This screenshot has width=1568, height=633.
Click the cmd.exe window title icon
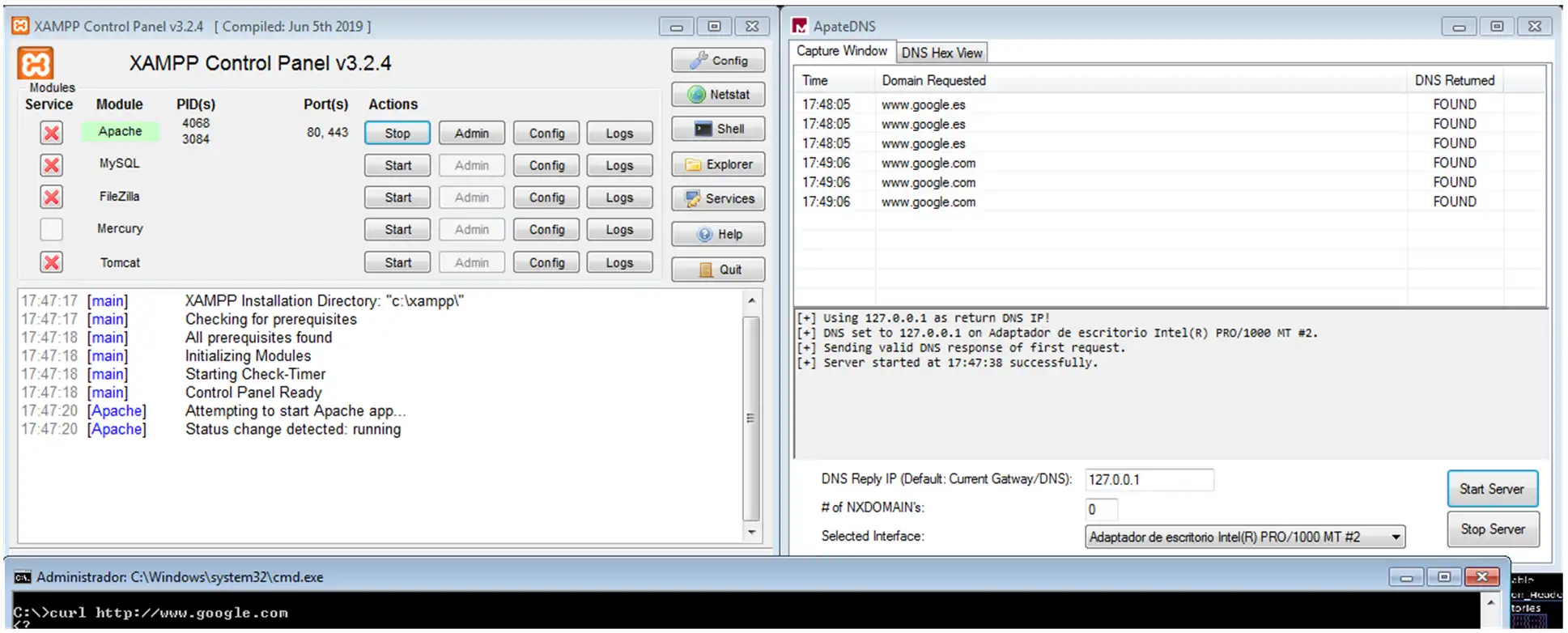coord(23,577)
